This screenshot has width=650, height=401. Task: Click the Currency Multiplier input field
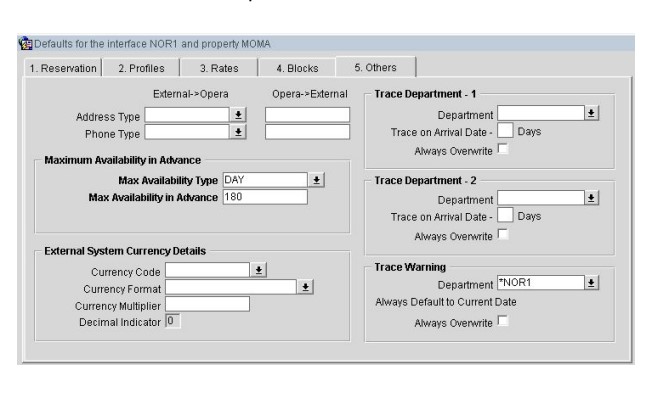[x=207, y=303]
